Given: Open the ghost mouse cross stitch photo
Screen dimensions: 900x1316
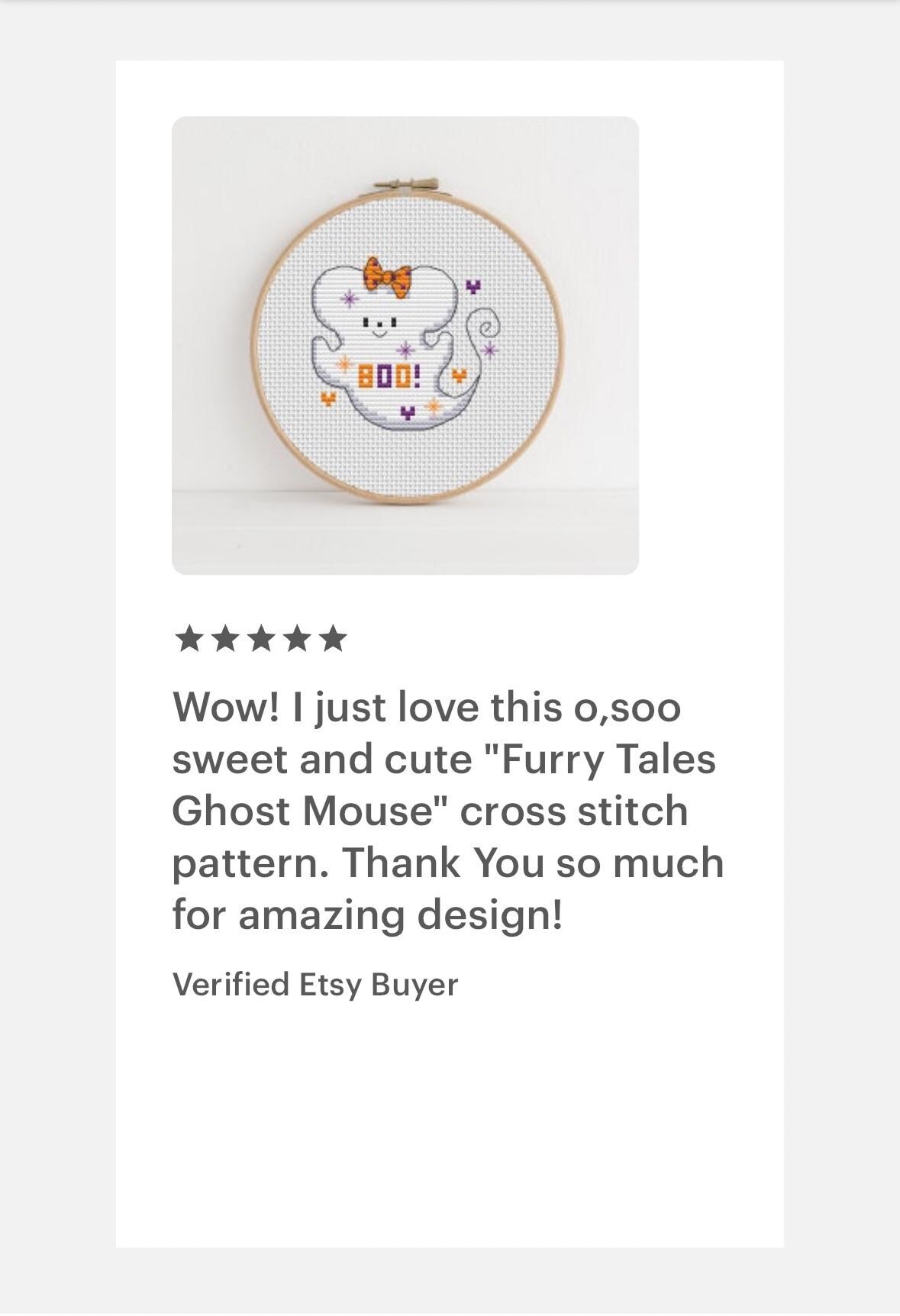Looking at the screenshot, I should tap(405, 345).
